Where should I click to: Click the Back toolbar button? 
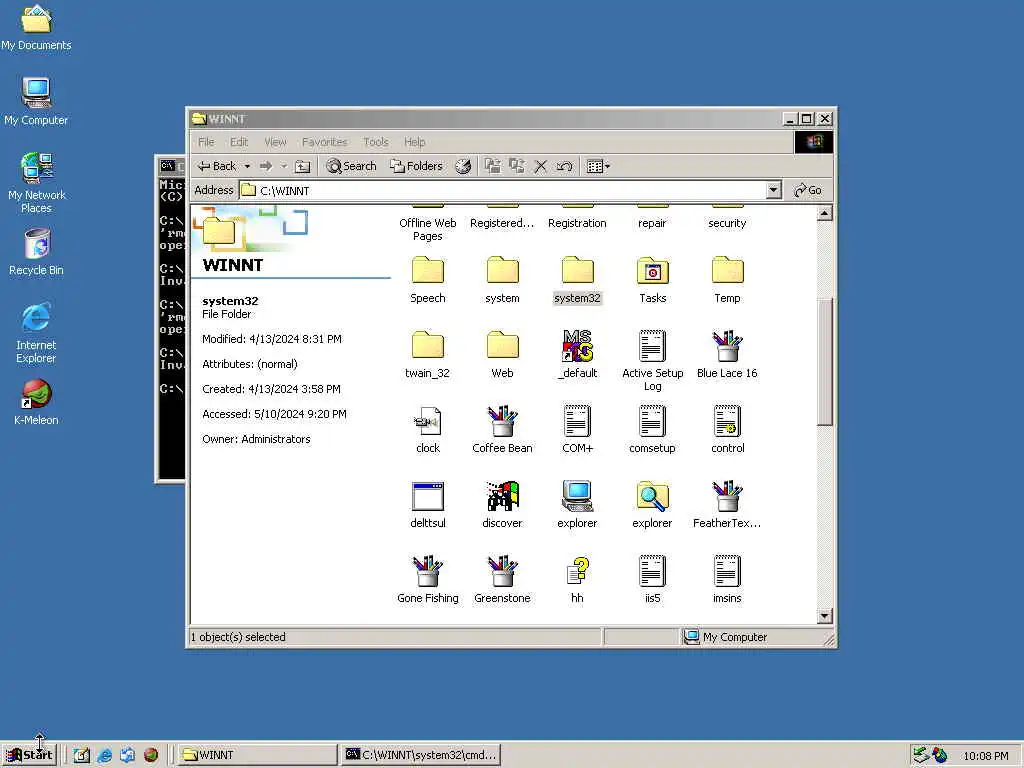click(217, 166)
